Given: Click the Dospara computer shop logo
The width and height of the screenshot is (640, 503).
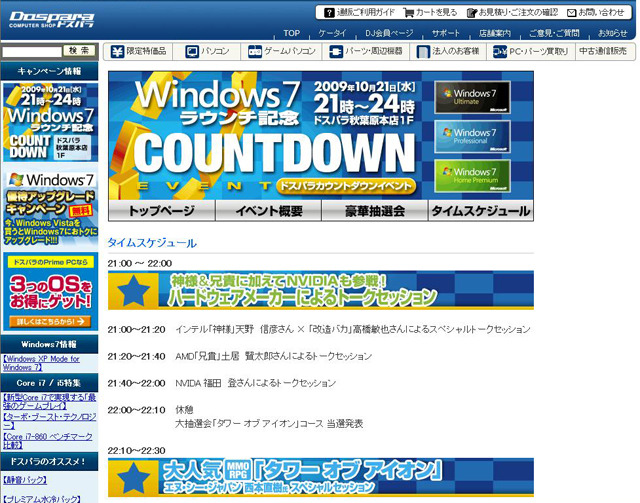Looking at the screenshot, I should (51, 20).
